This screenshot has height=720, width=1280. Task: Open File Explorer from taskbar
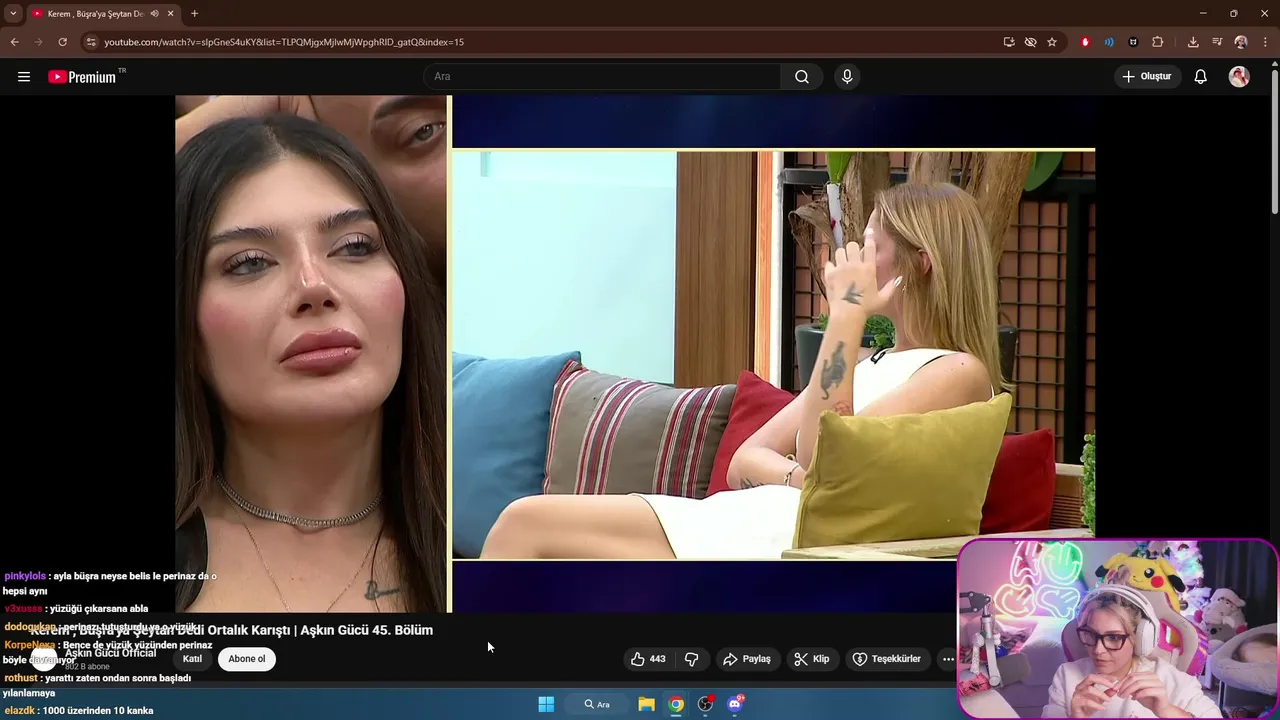click(x=646, y=704)
